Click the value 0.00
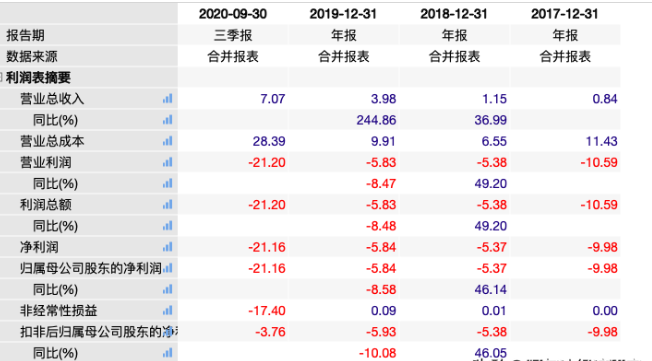This screenshot has width=652, height=361. tap(605, 310)
